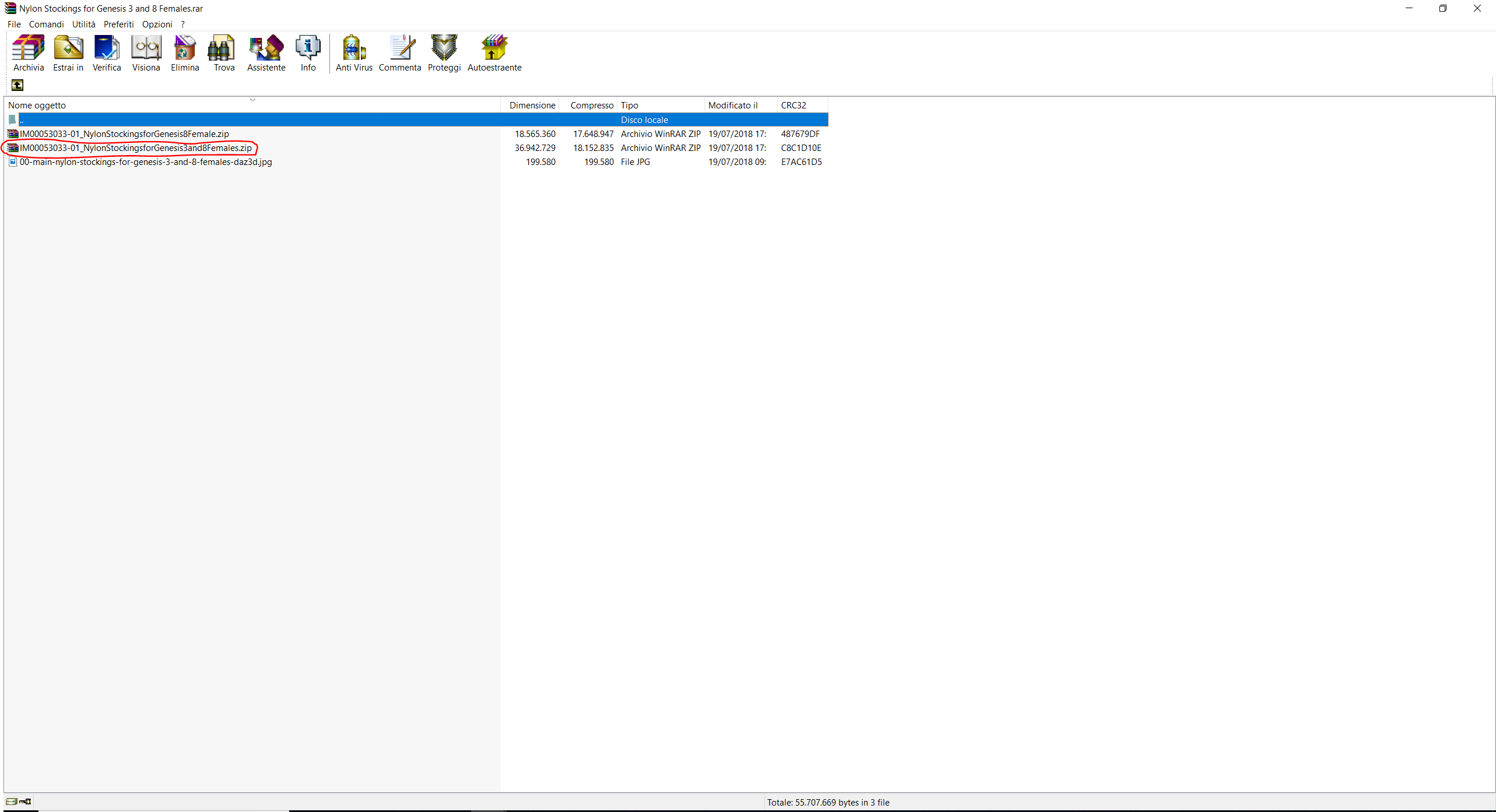Click the zip icon of Genesis8Female.zip
Viewport: 1496px width, 812px height.
(13, 133)
